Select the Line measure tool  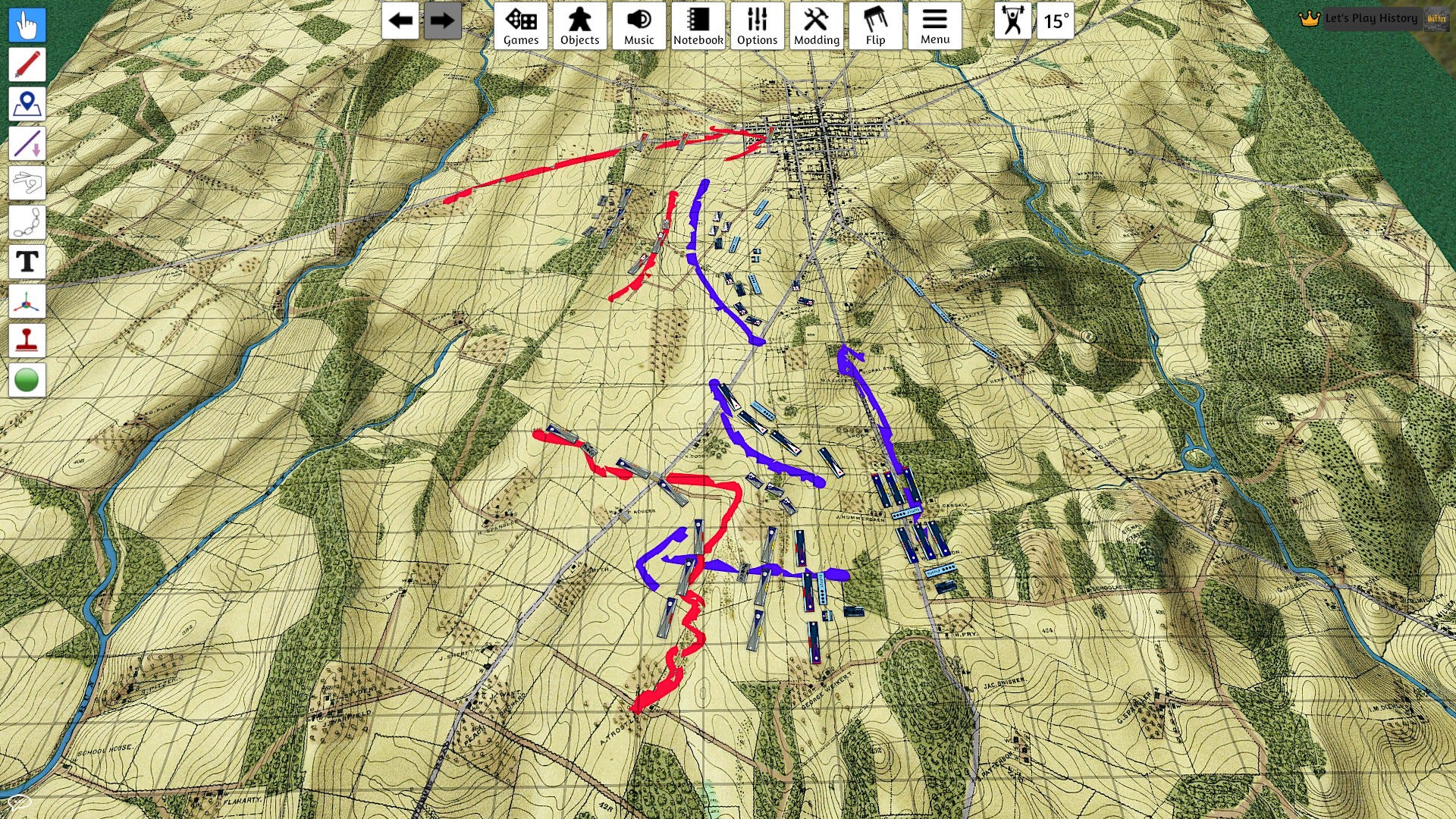[x=27, y=143]
